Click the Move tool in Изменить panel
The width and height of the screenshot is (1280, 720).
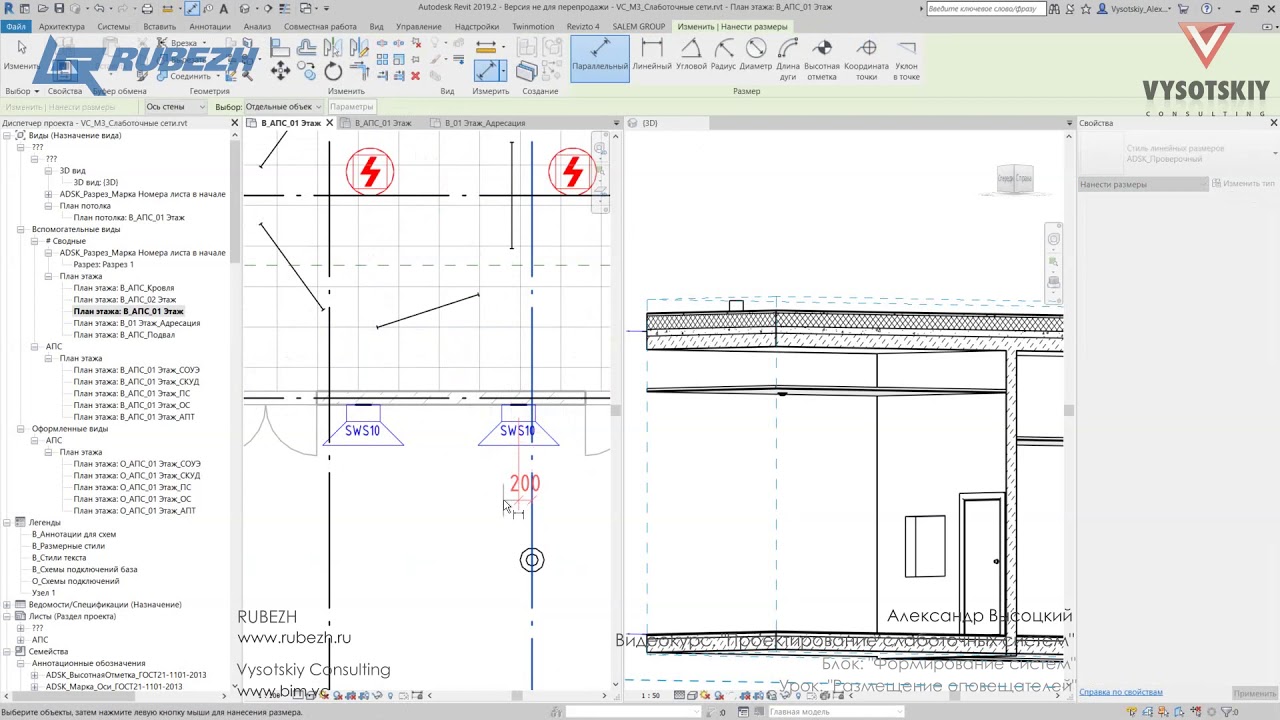[281, 70]
